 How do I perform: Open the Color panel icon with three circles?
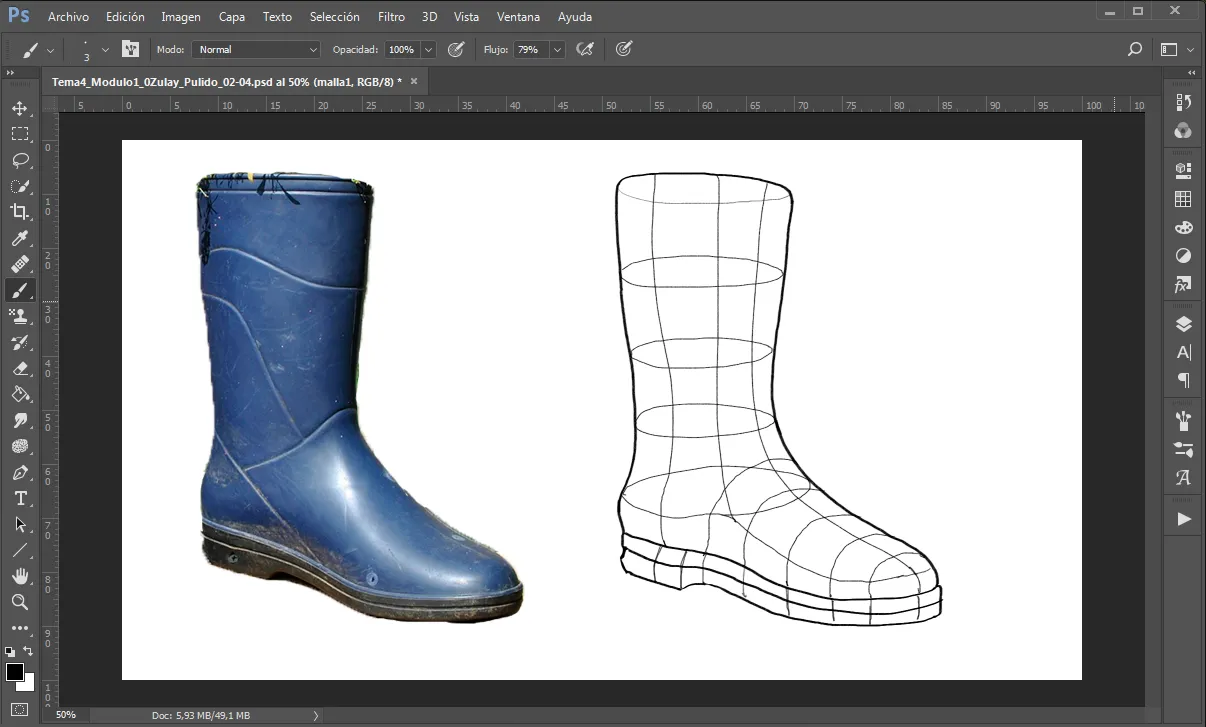click(1184, 131)
